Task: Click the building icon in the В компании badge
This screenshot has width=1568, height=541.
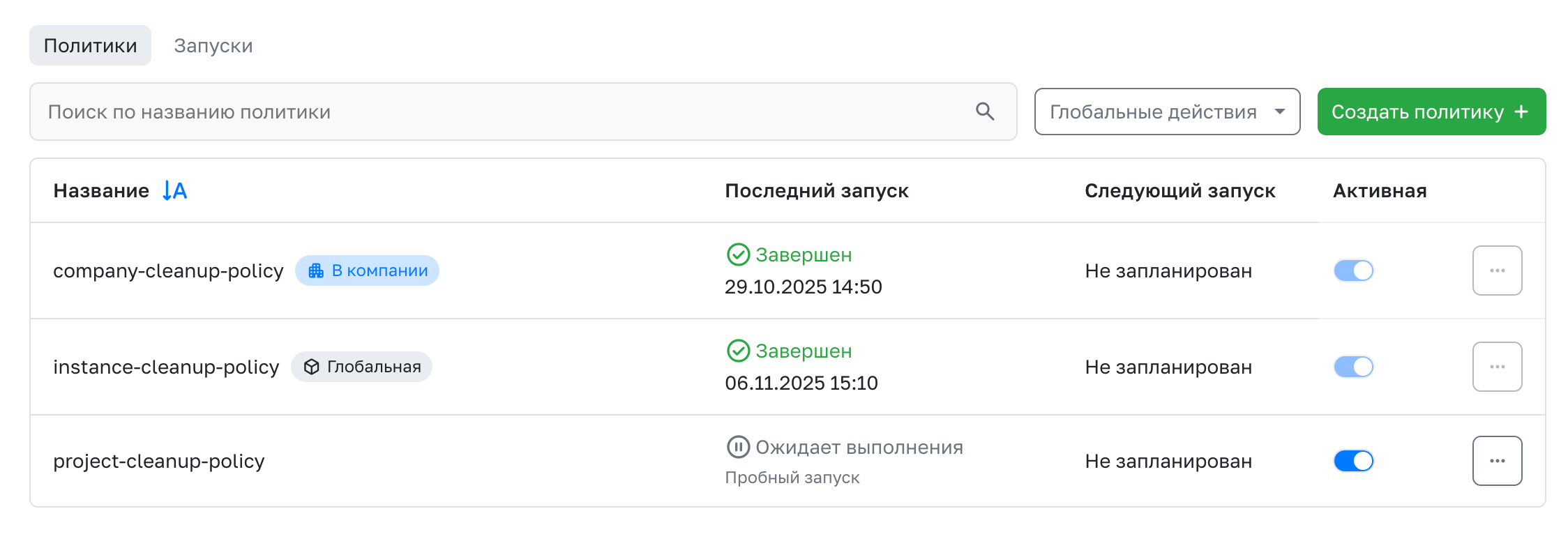Action: (x=316, y=270)
